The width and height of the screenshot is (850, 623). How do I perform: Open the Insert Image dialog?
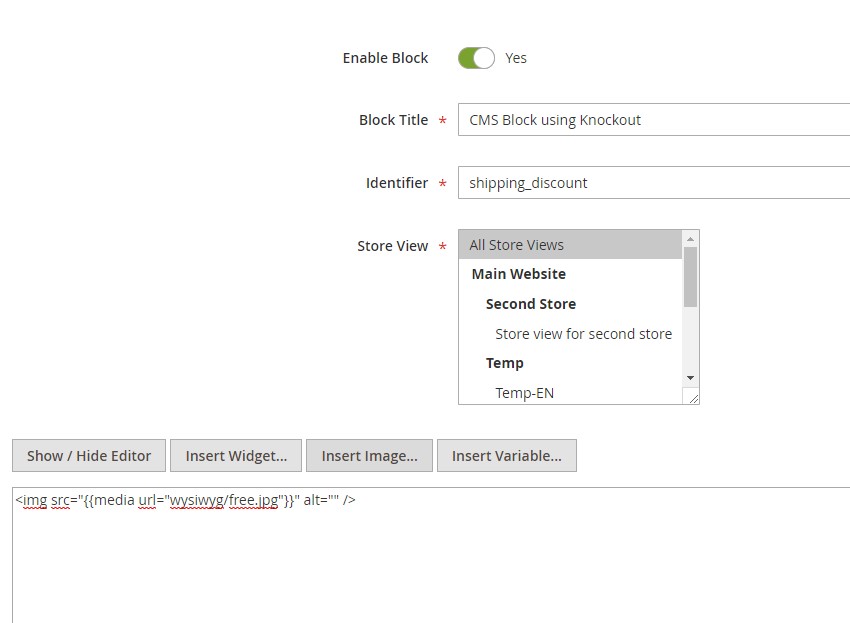pyautogui.click(x=369, y=455)
